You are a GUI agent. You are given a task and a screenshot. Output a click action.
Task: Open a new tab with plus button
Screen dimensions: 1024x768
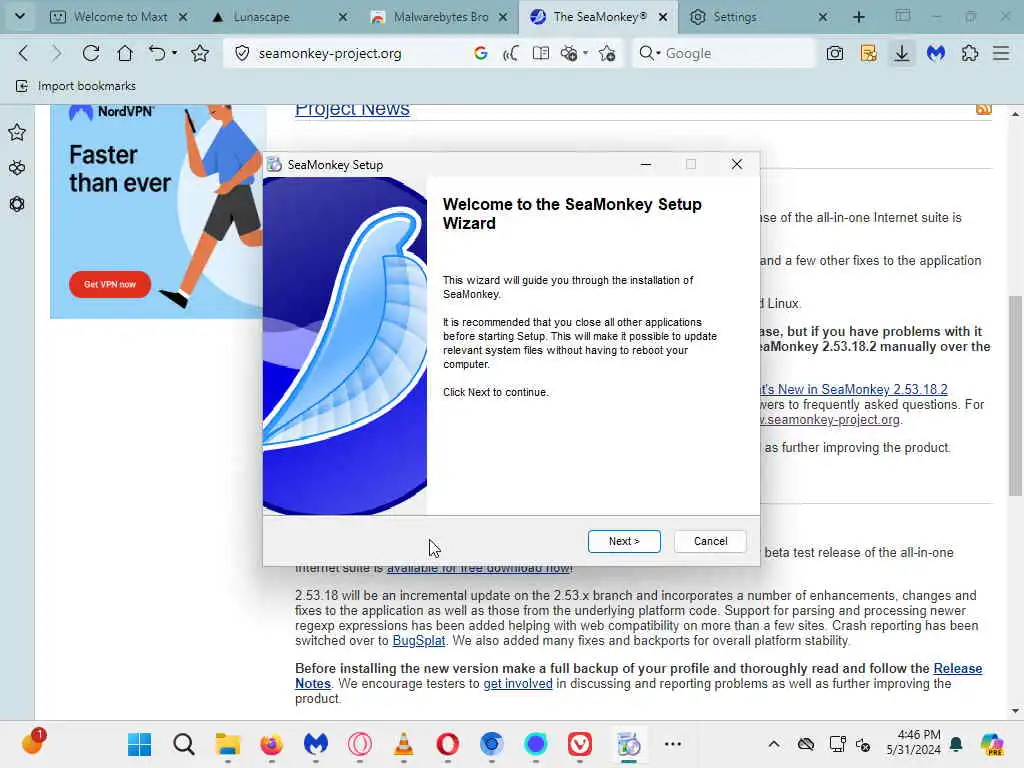859,17
